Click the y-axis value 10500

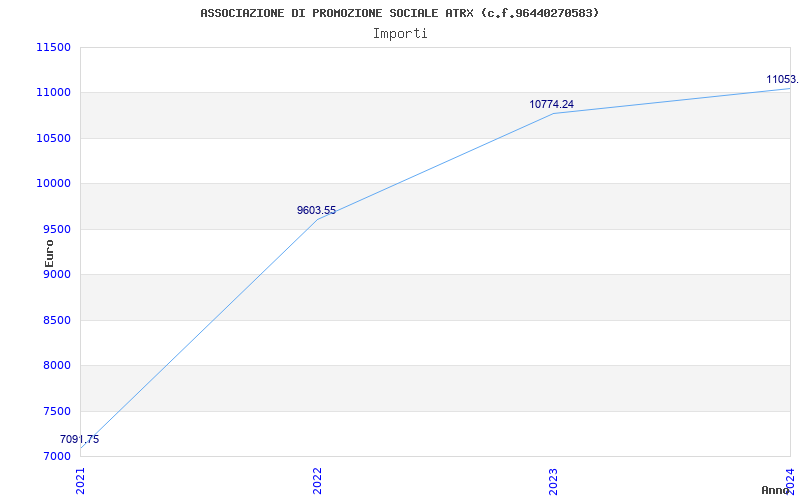[x=53, y=138]
